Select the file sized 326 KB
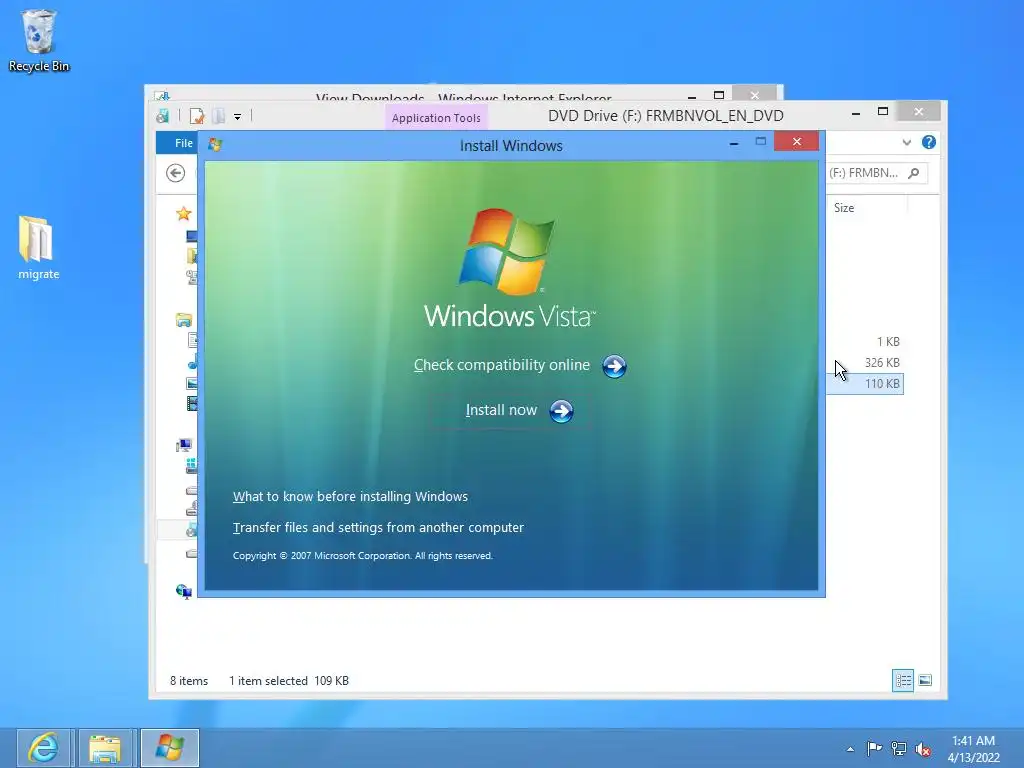 (x=882, y=362)
